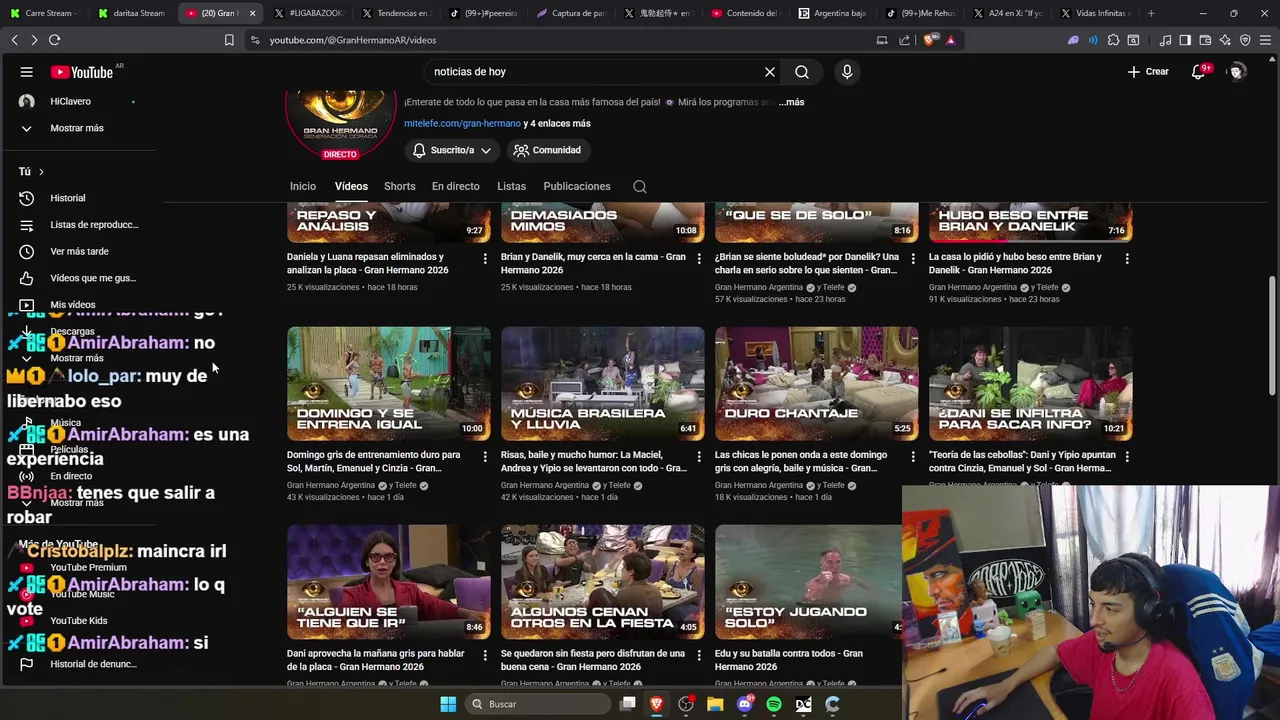Open options for Domingo gris entrenamiento video
The height and width of the screenshot is (720, 1280).
click(x=485, y=457)
